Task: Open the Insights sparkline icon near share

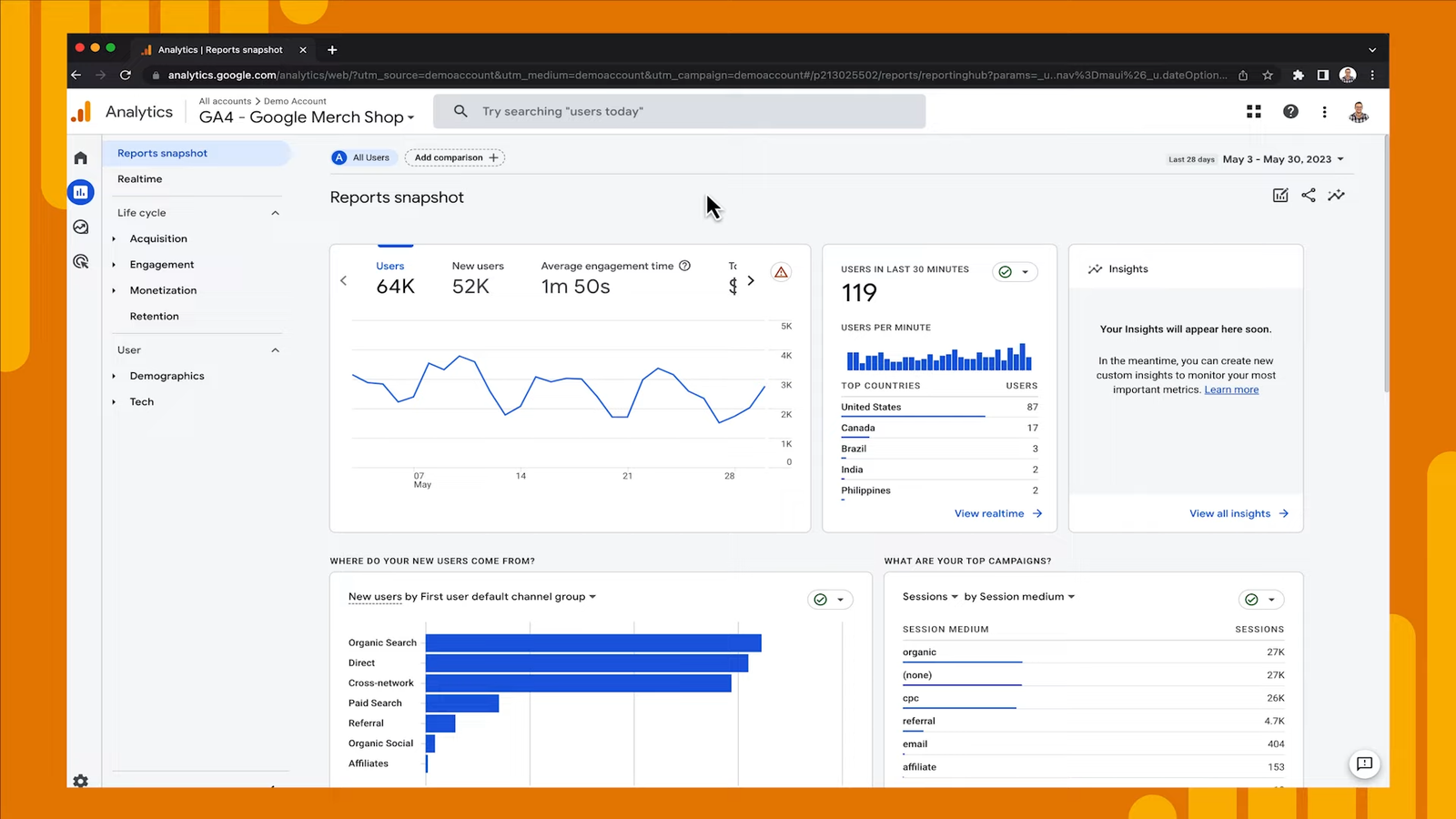Action: point(1336,196)
